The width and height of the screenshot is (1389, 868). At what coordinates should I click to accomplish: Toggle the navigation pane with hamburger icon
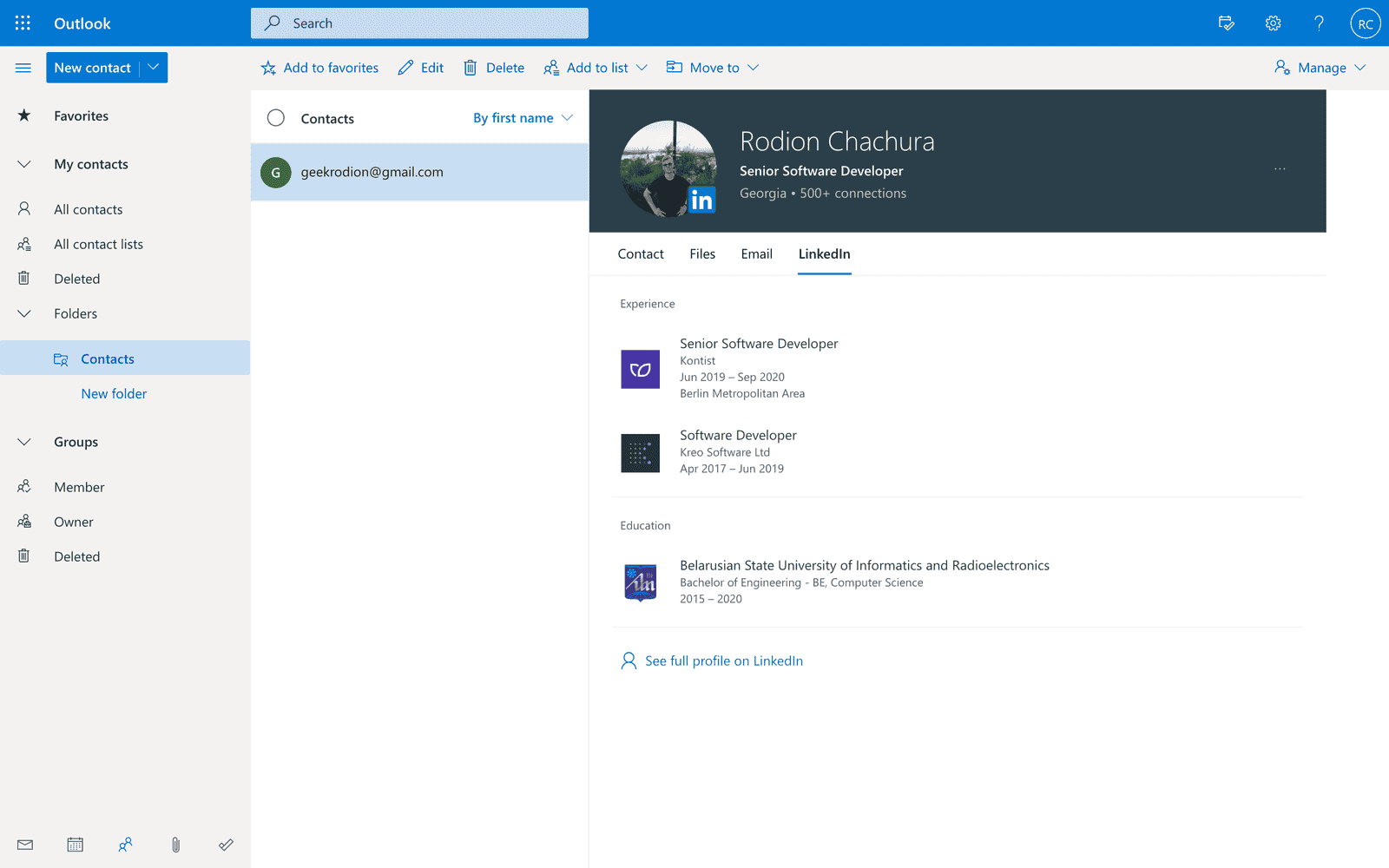tap(23, 67)
